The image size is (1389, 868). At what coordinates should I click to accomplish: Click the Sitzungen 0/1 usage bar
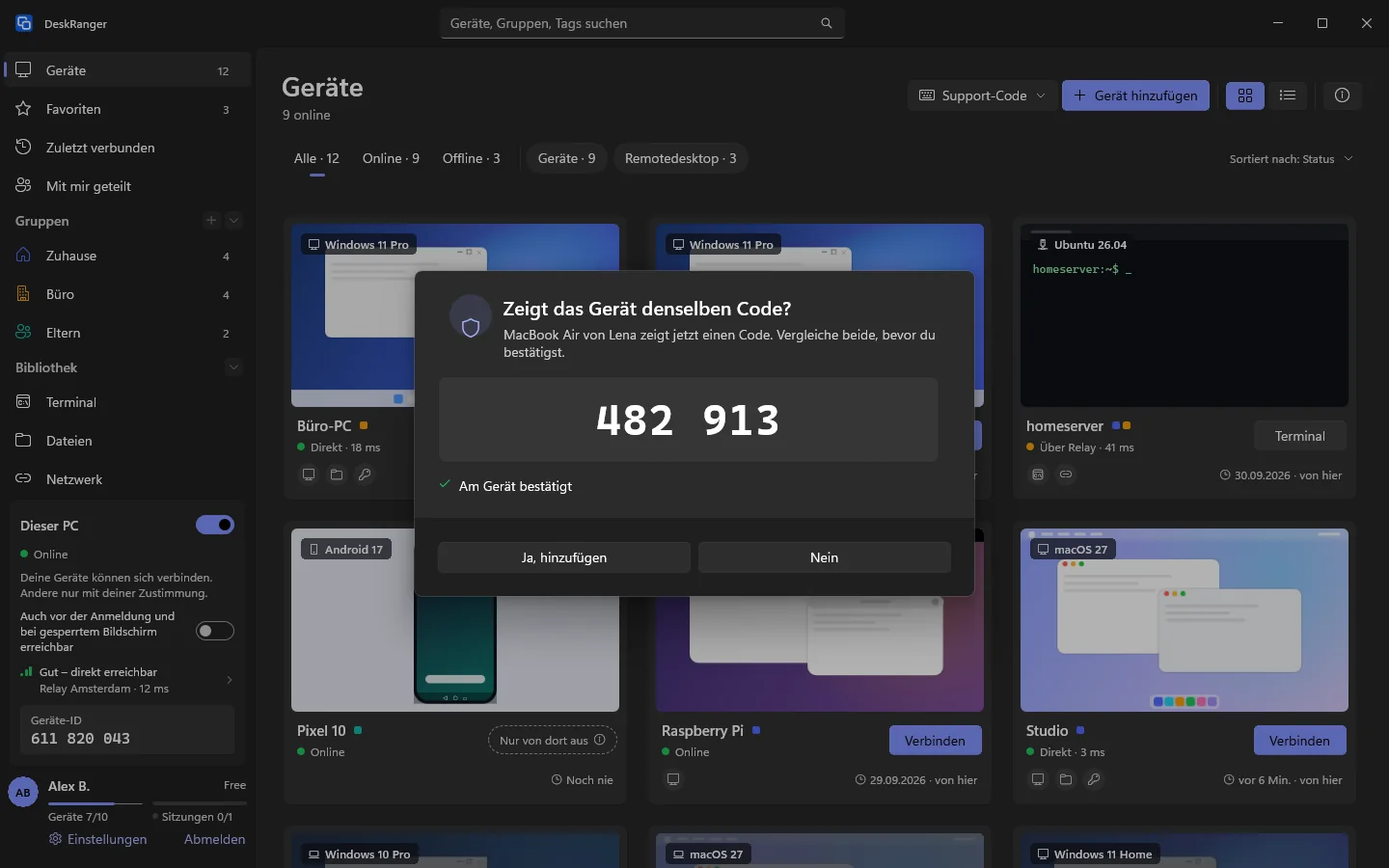coord(200,803)
